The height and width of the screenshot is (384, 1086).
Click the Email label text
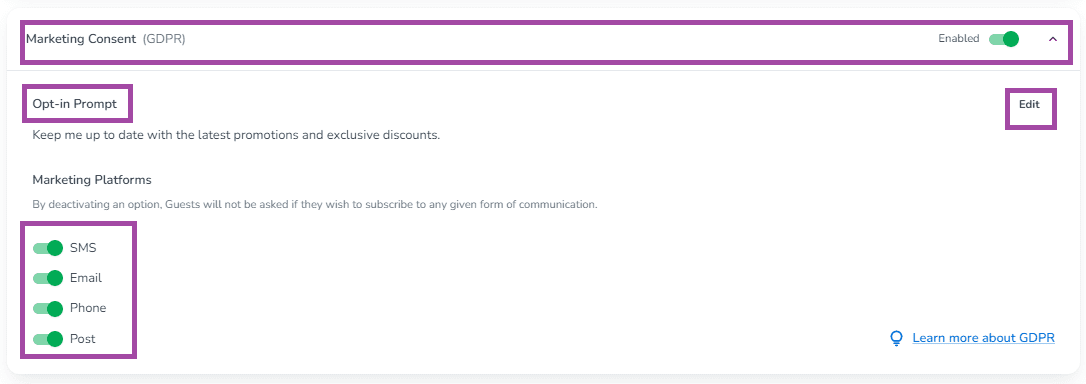coord(86,278)
